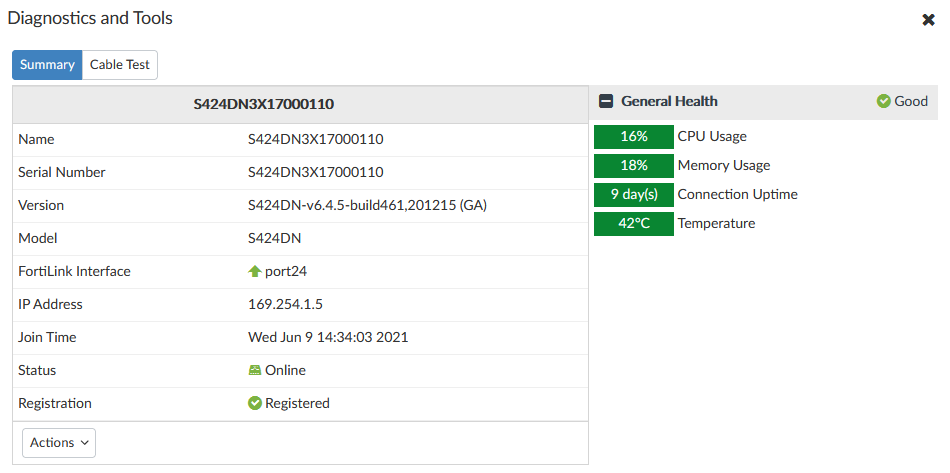Screen dimensions: 950x473
Task: Click the port24 FortiLink interface text
Action: tap(286, 271)
